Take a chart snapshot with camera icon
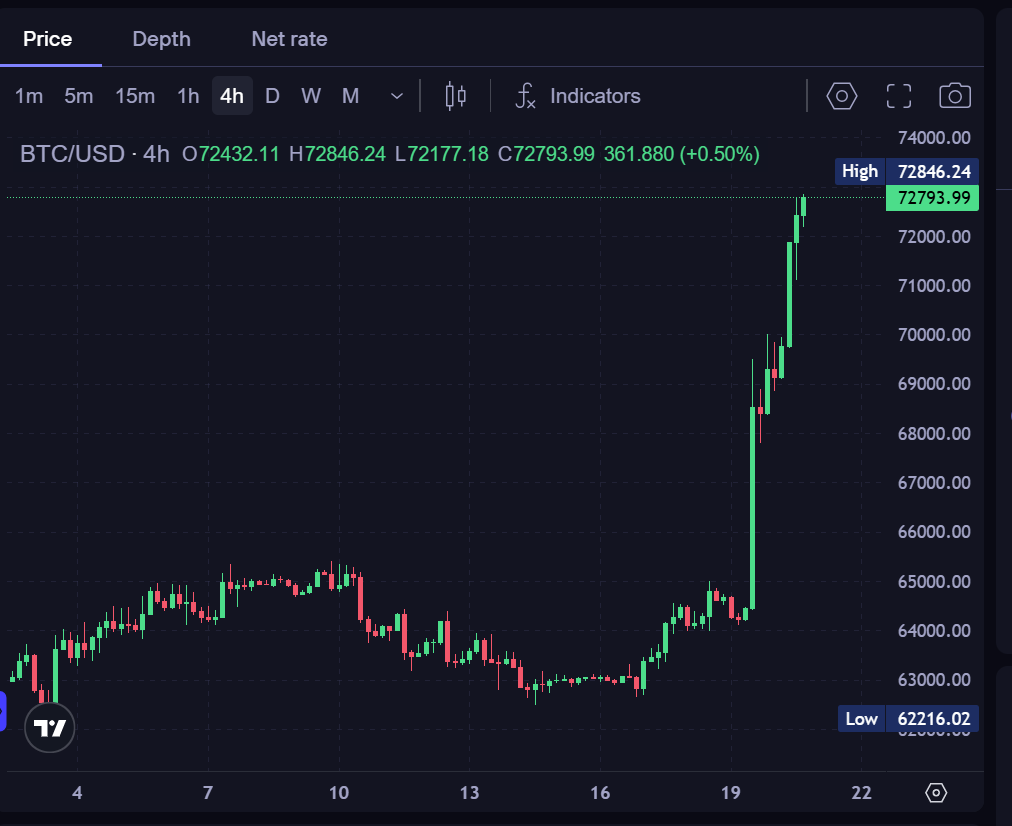This screenshot has width=1012, height=826. point(955,96)
